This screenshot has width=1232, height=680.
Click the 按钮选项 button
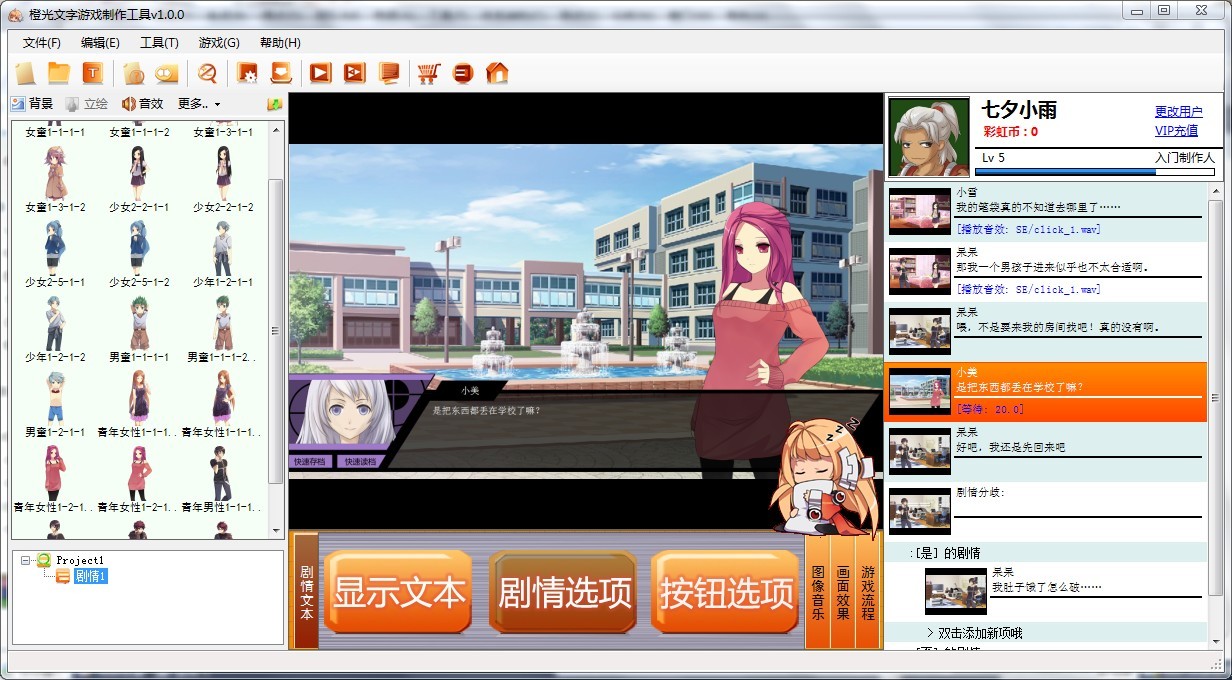725,592
